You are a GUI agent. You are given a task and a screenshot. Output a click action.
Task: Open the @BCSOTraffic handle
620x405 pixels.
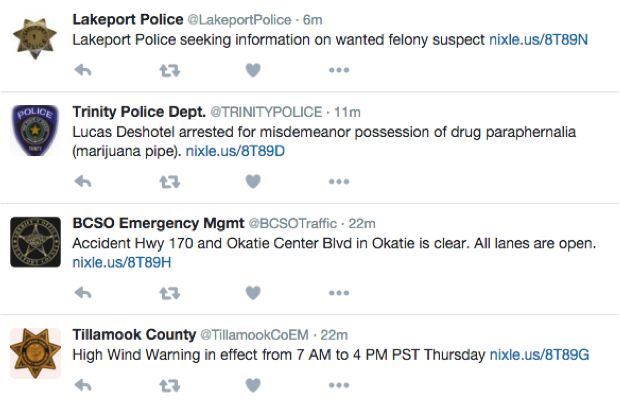pos(293,224)
